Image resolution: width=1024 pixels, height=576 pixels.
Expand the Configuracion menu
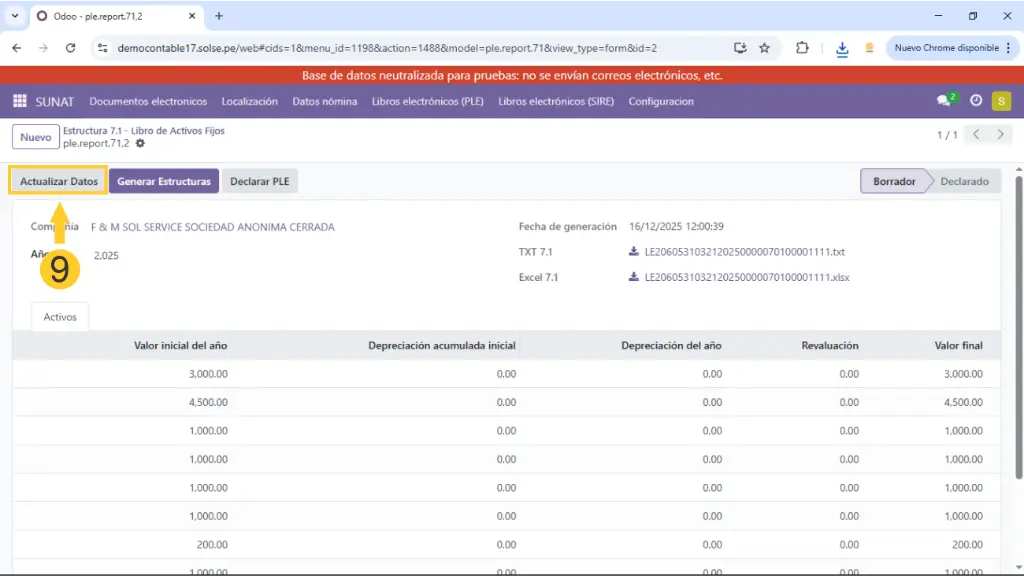point(660,101)
